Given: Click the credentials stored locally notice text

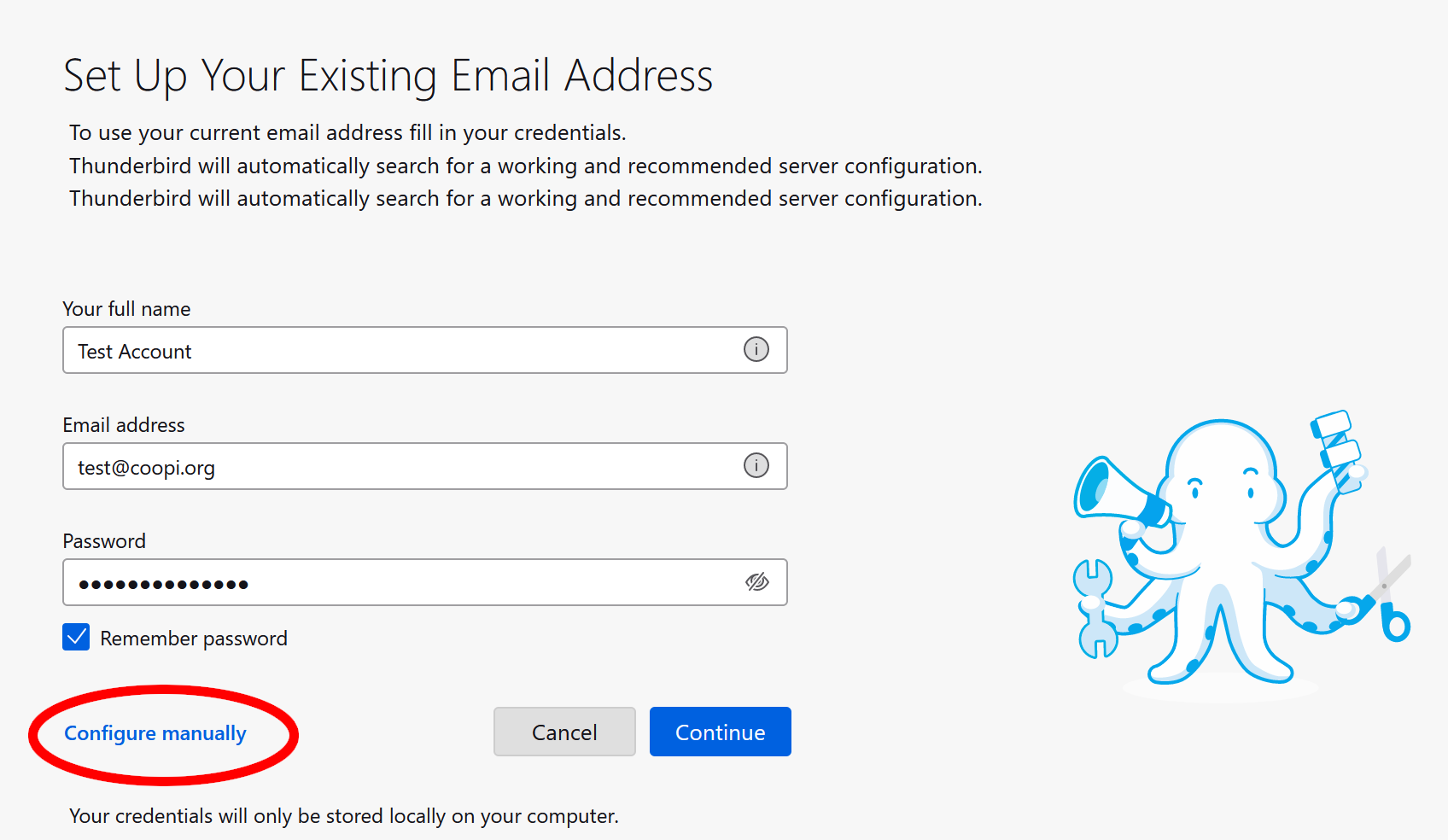Looking at the screenshot, I should click(343, 816).
